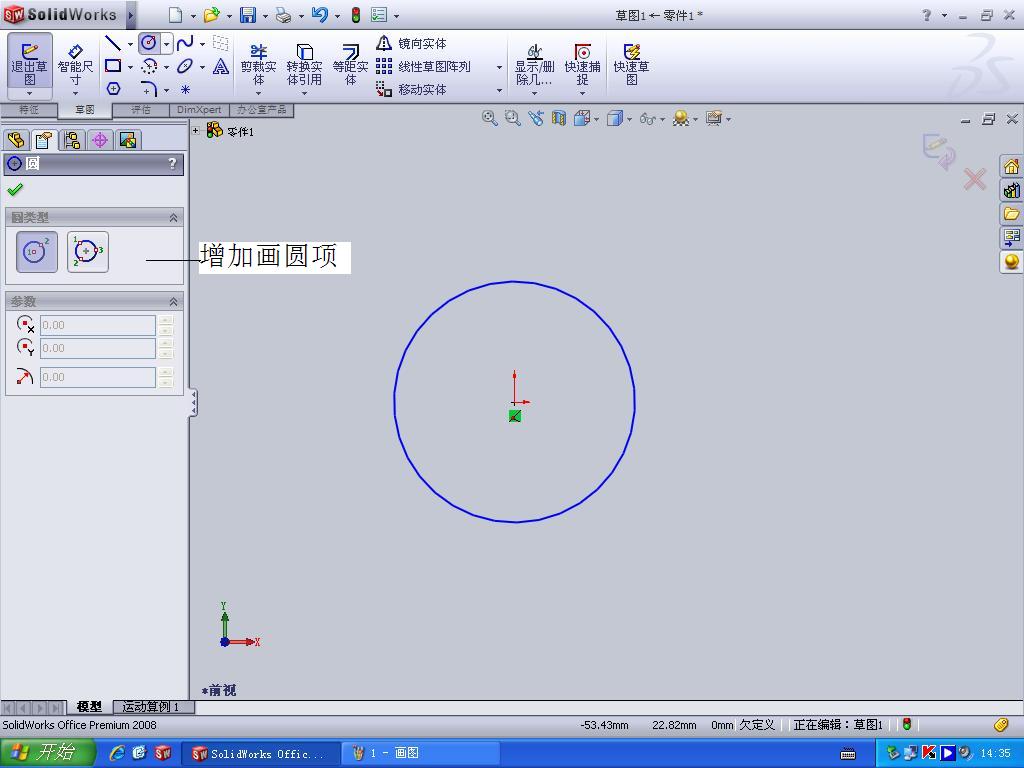This screenshot has height=768, width=1024.
Task: Click help question mark in 圆 panel
Action: [x=172, y=164]
